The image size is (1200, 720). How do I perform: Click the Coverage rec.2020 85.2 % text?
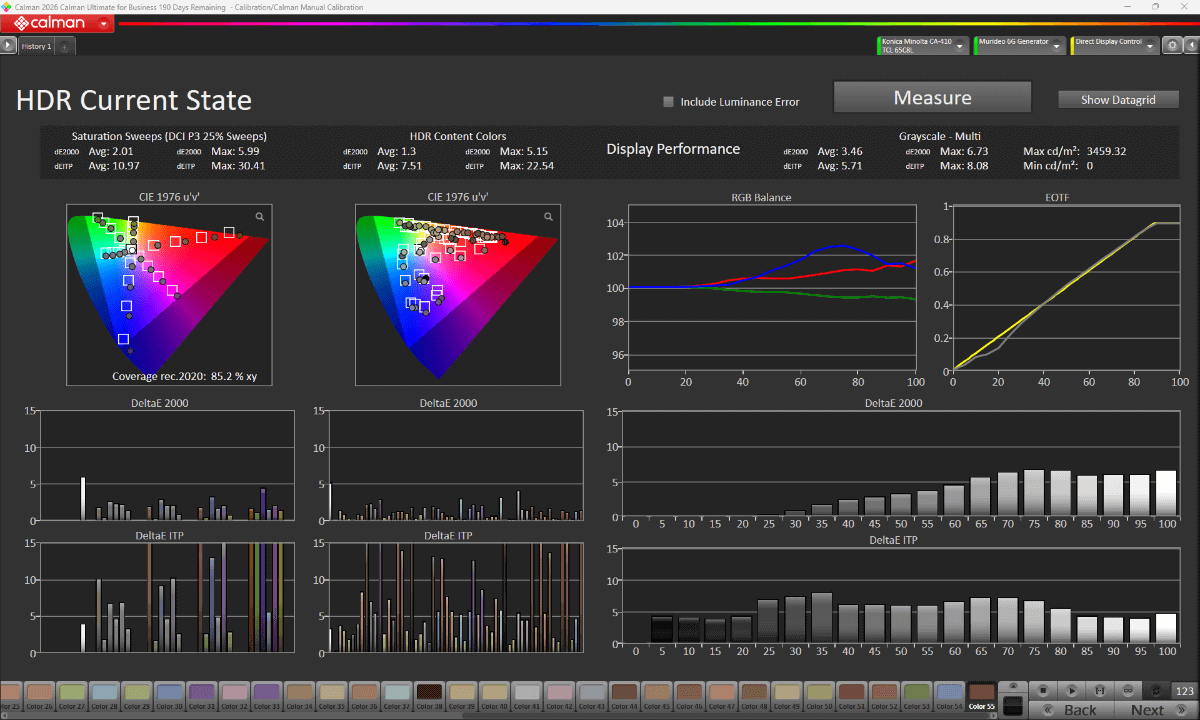182,376
